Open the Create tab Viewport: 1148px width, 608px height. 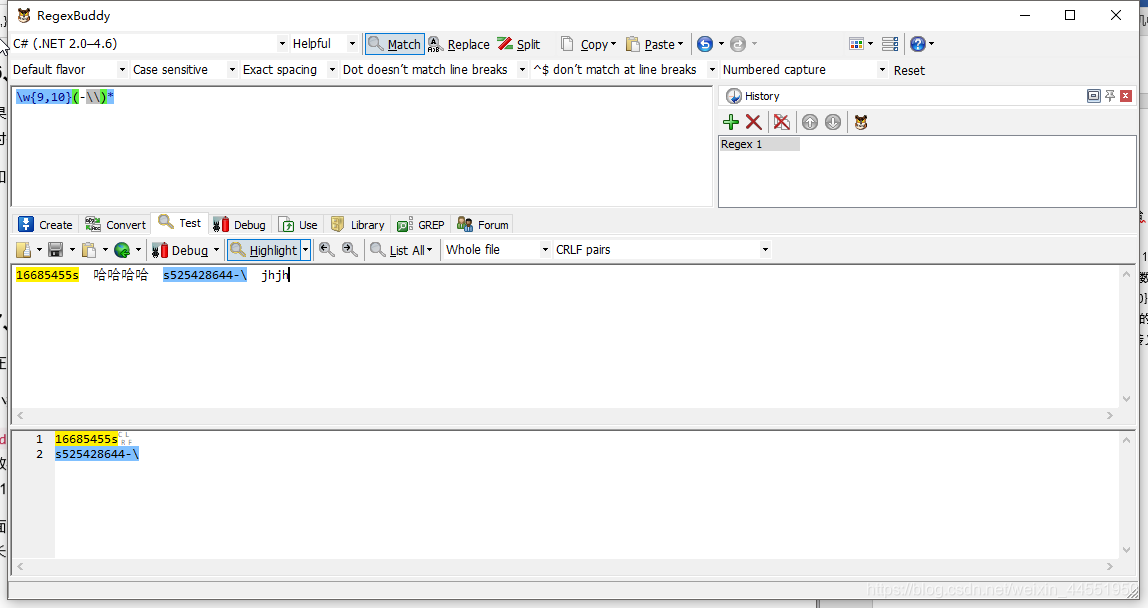(45, 225)
